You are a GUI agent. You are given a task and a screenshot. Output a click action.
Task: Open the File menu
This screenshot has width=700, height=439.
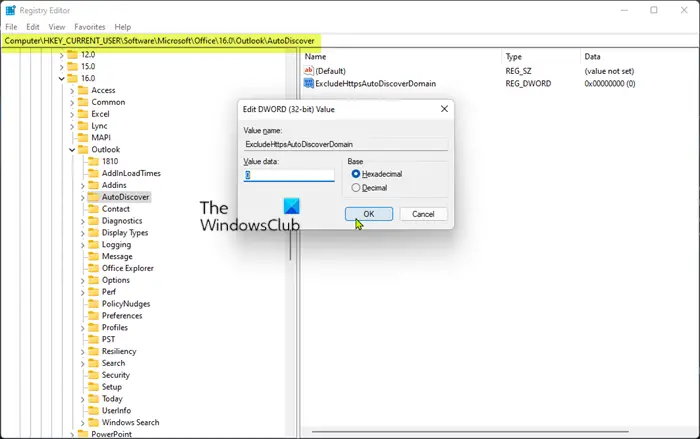(11, 27)
